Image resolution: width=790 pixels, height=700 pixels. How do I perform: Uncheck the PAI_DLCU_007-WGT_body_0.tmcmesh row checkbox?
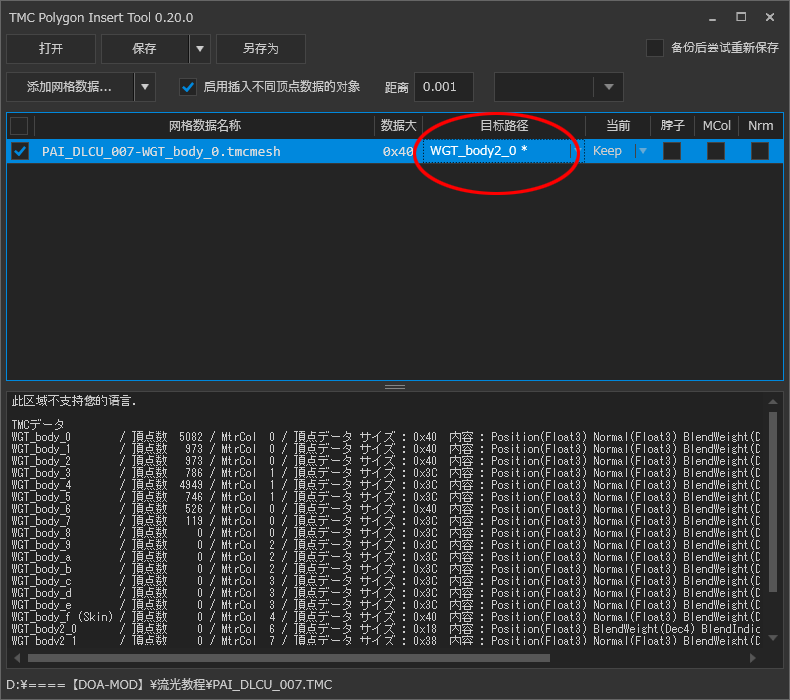(x=20, y=151)
